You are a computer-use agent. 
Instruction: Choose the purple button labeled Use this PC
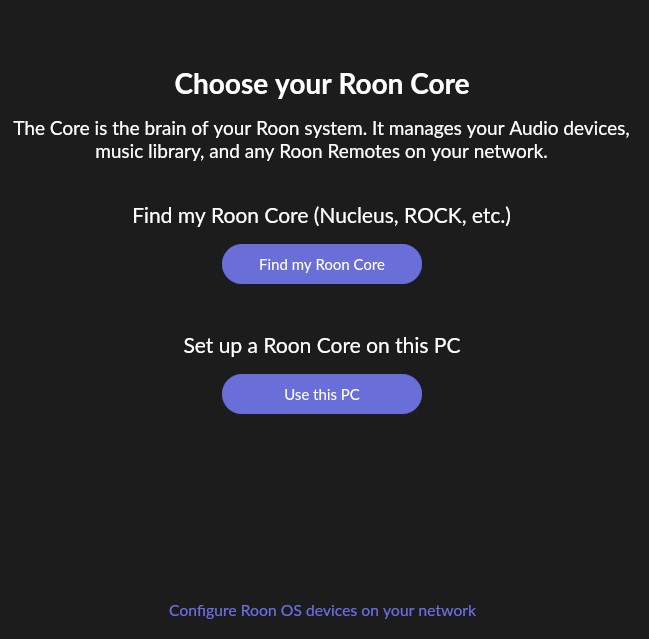322,394
